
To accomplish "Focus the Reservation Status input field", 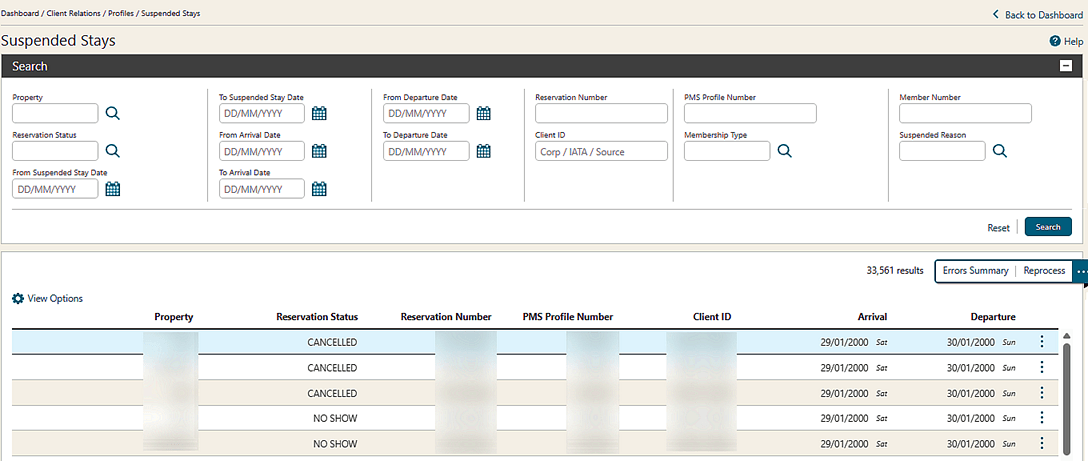I will tap(56, 151).
